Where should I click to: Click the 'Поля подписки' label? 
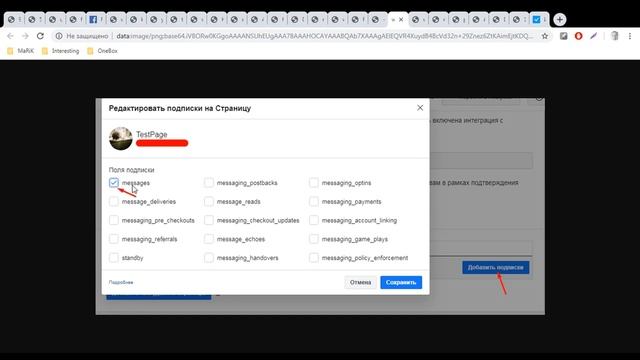(131, 170)
